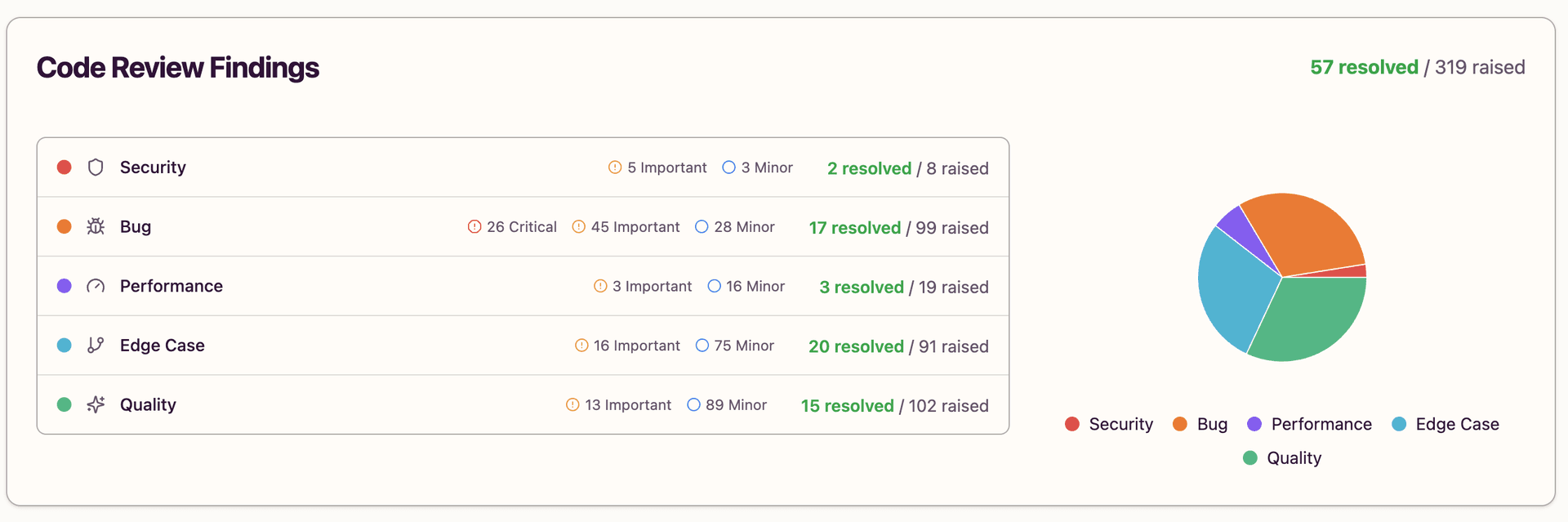
Task: Click the Critical warning icon beside 26 Critical
Action: 474,226
